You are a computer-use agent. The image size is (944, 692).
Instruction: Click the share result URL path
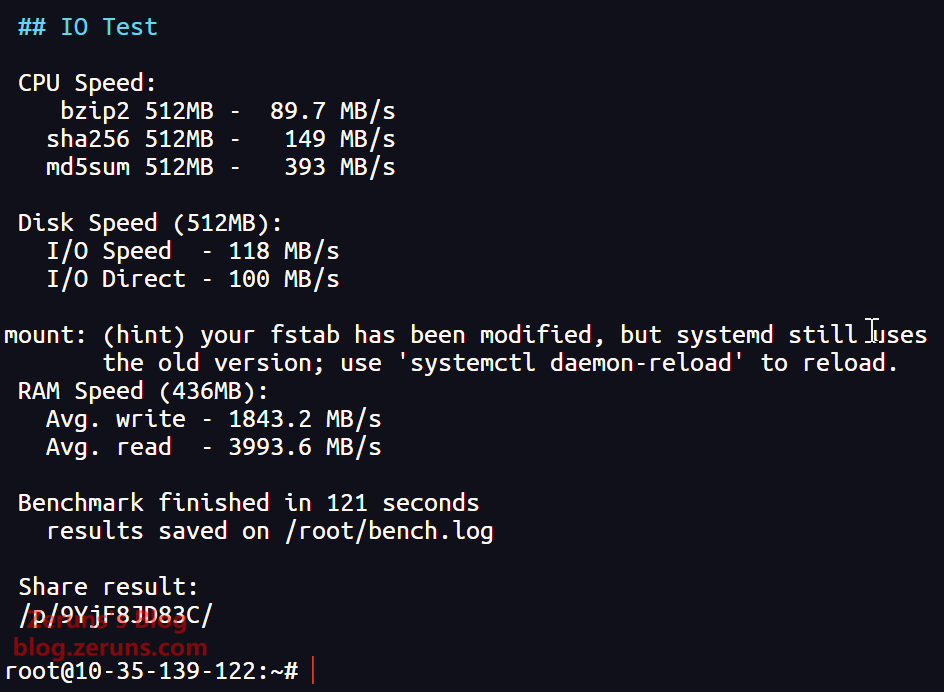pos(115,614)
